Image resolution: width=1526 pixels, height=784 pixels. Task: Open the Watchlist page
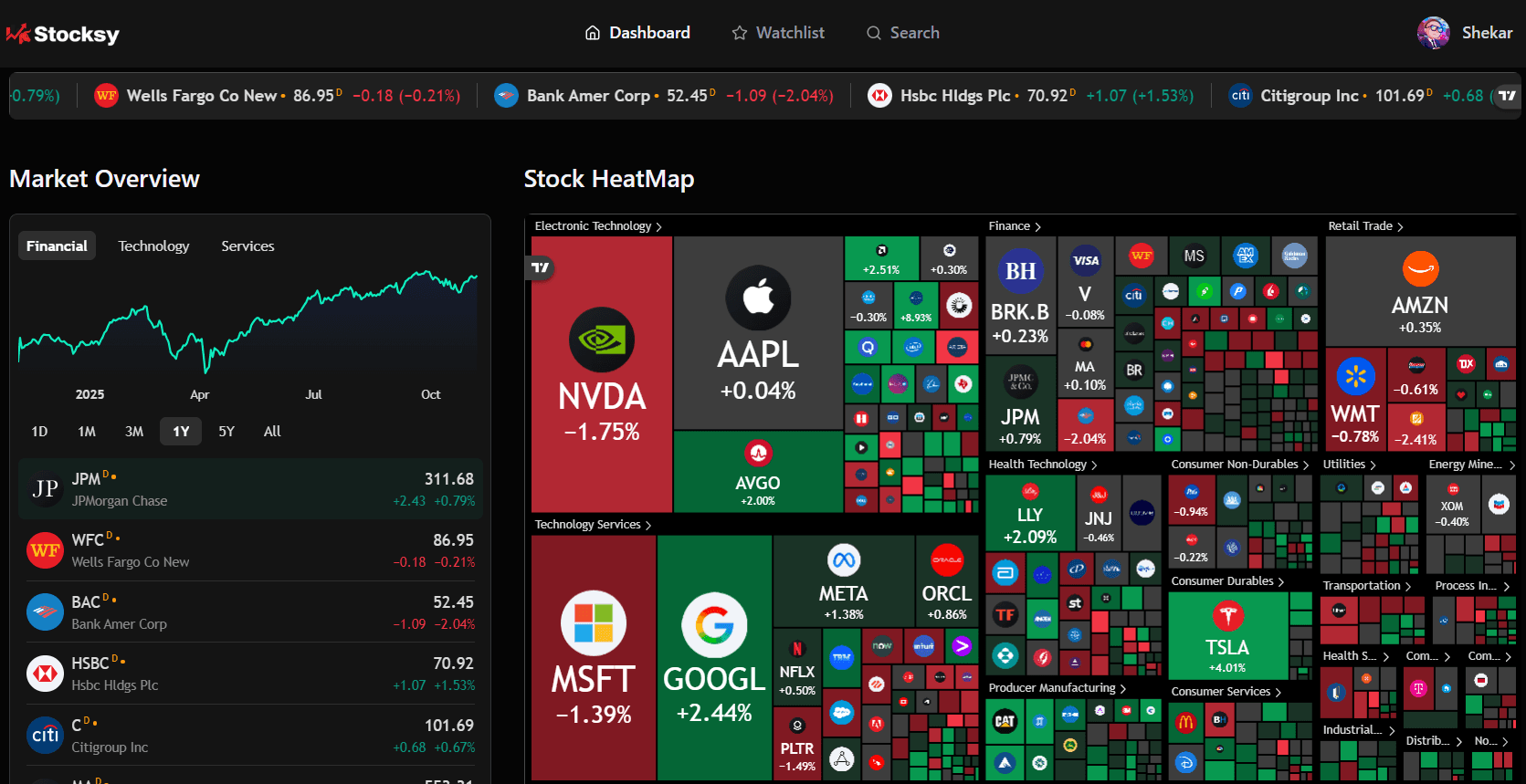coord(778,33)
